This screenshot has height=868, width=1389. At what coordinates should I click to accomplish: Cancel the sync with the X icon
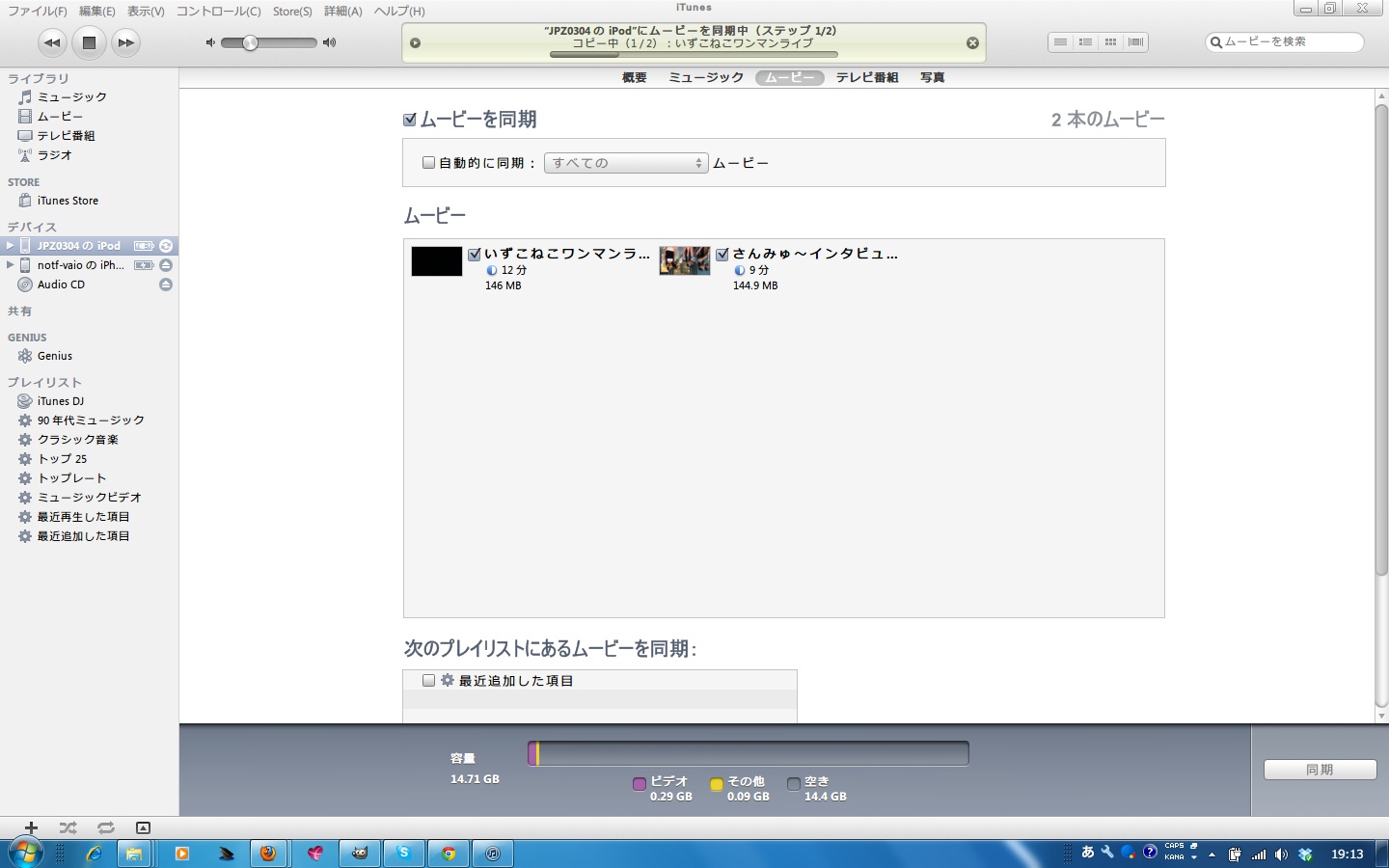click(x=972, y=42)
